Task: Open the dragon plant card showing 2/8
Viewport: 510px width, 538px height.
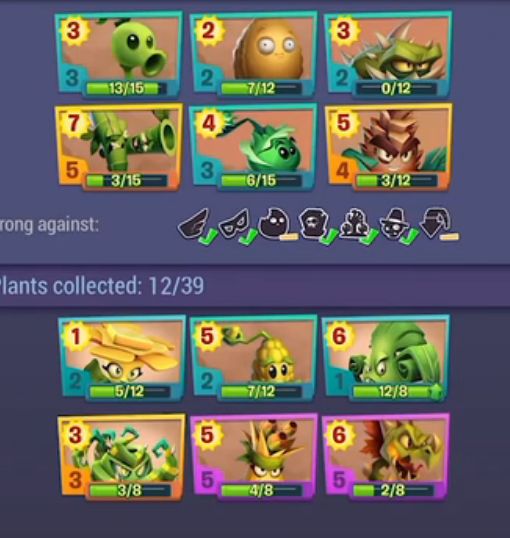Action: coord(386,457)
